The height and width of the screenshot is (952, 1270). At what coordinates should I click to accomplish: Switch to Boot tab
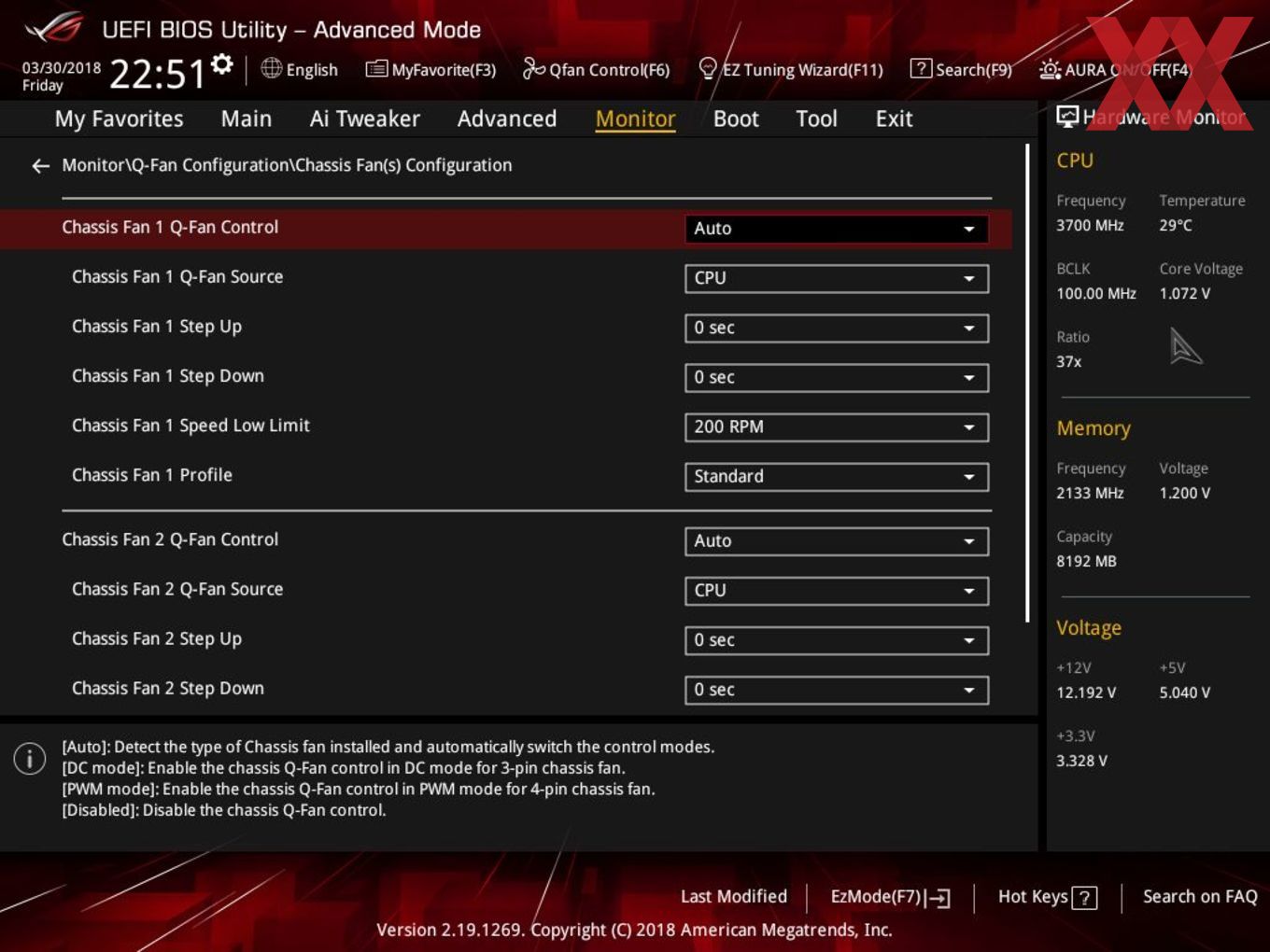coord(736,119)
